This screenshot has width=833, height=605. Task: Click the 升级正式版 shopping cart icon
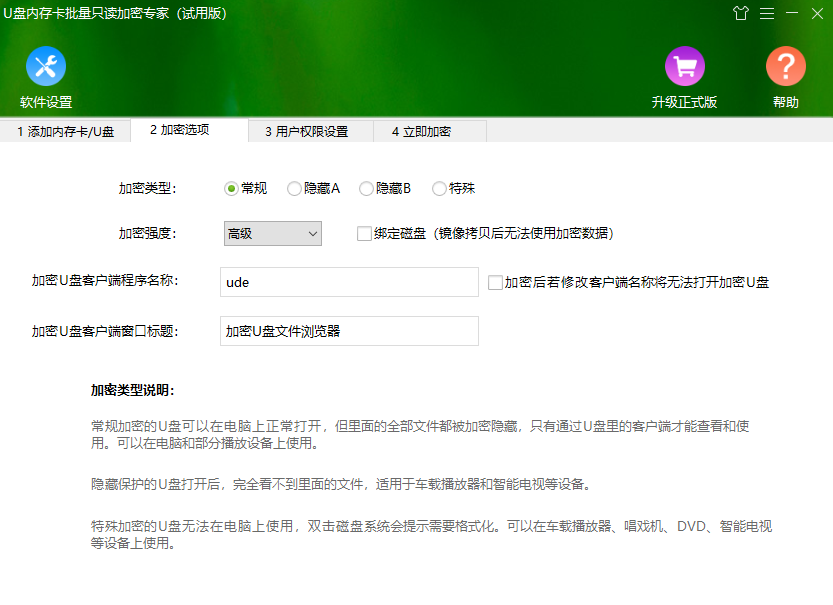[685, 69]
